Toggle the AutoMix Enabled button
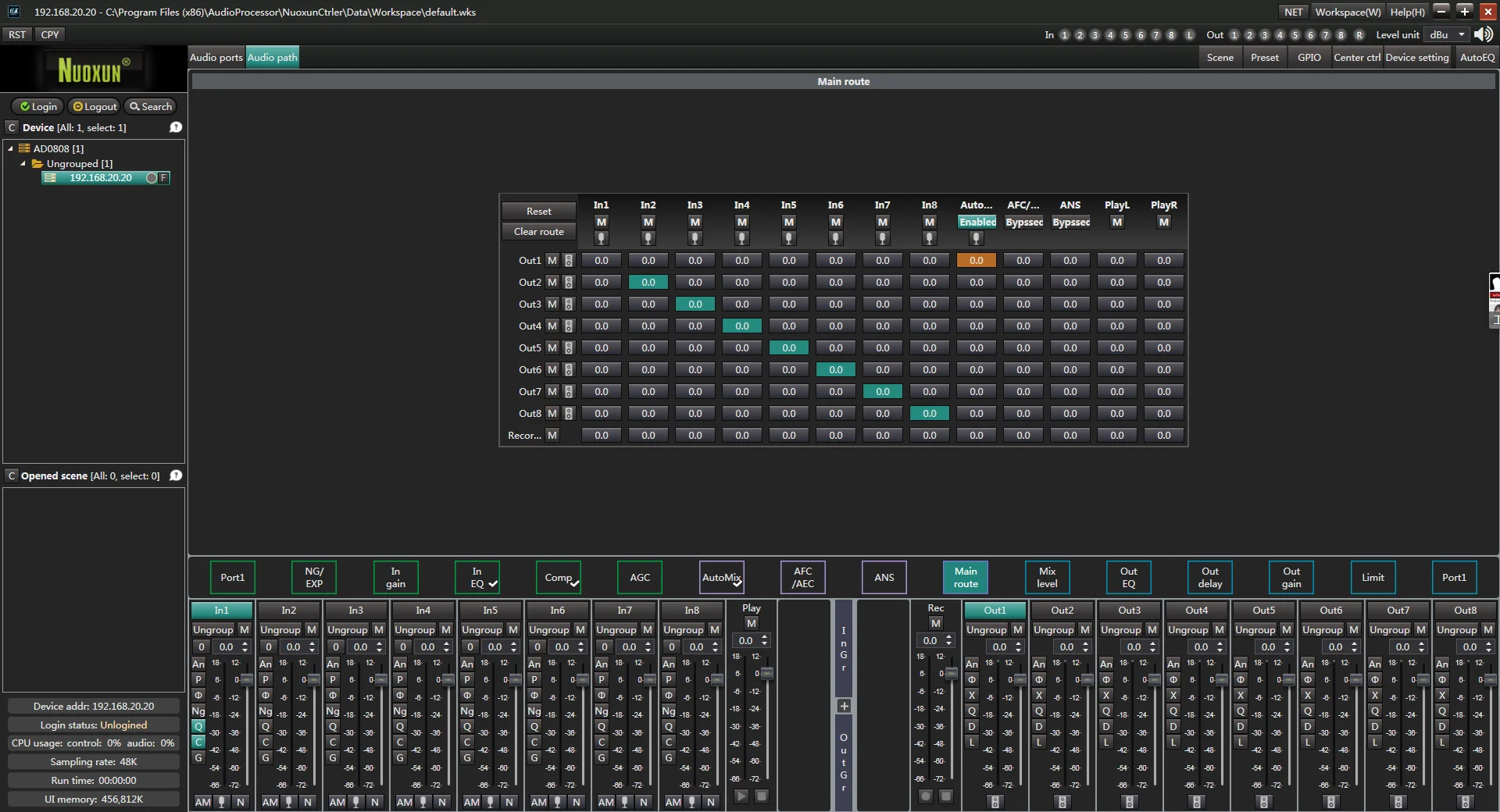Screen dimensions: 1500x812 [x=977, y=223]
